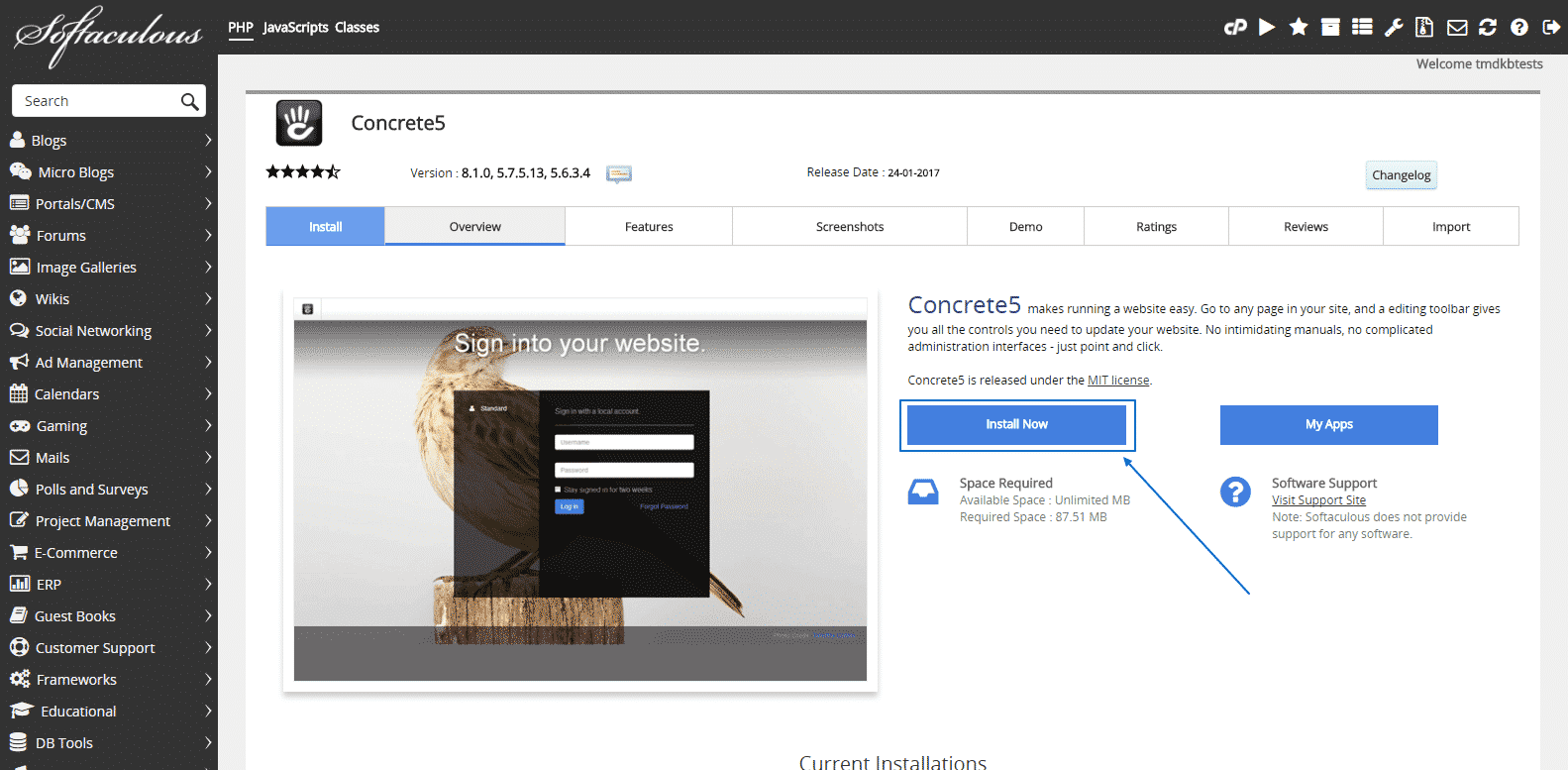Click the Install Now button
Image resolution: width=1568 pixels, height=770 pixels.
click(1016, 424)
